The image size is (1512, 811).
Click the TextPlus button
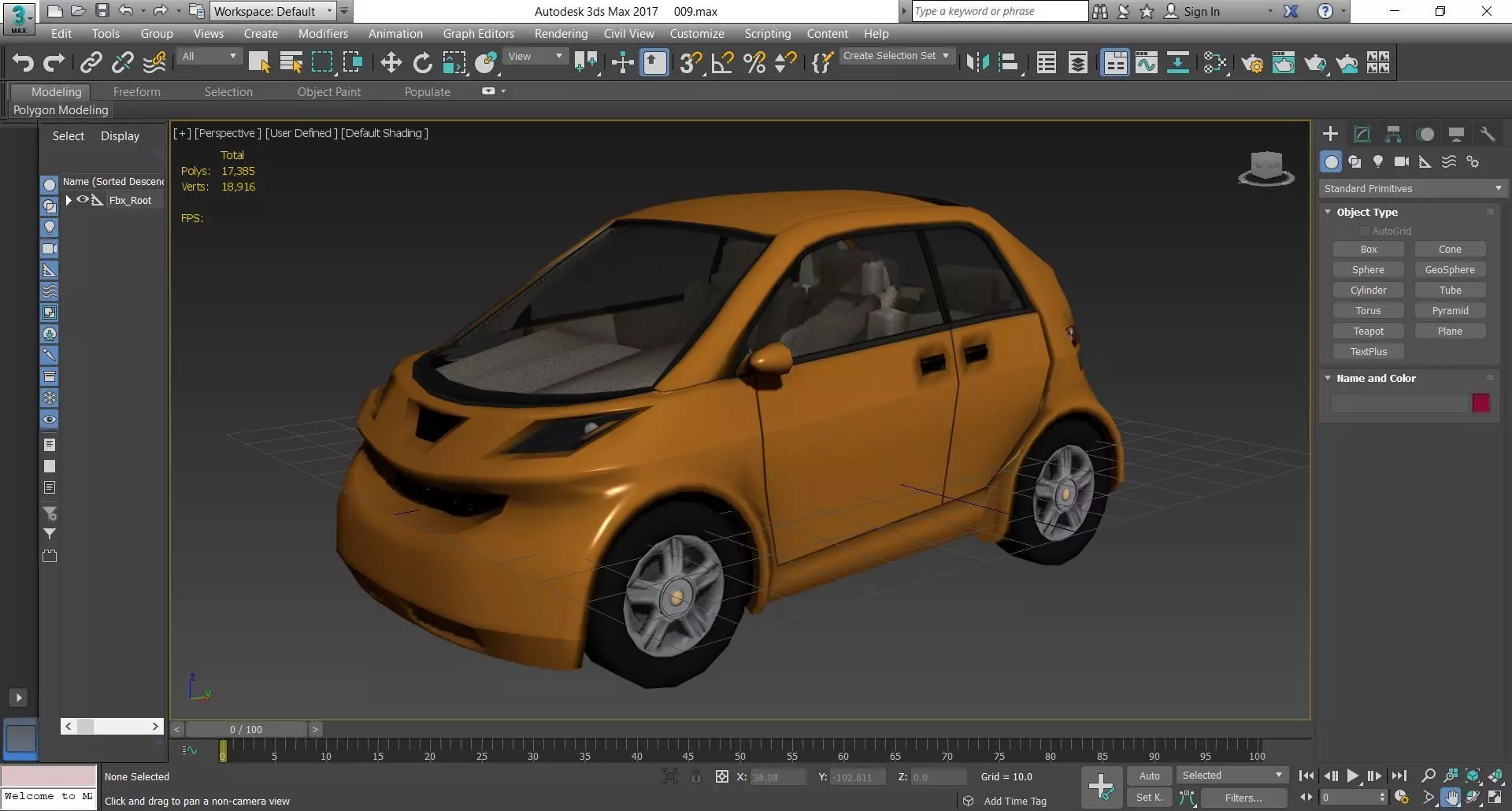(1368, 352)
